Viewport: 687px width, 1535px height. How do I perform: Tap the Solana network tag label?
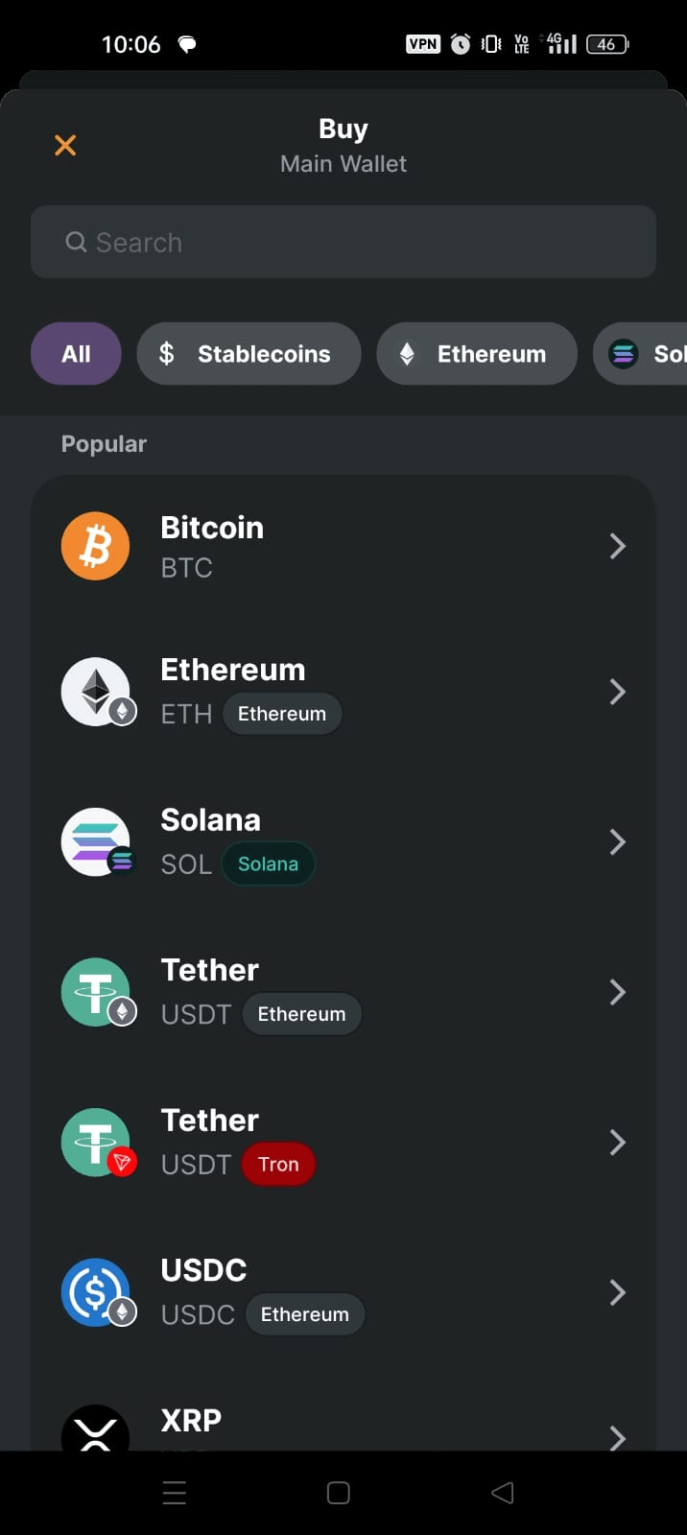click(268, 864)
